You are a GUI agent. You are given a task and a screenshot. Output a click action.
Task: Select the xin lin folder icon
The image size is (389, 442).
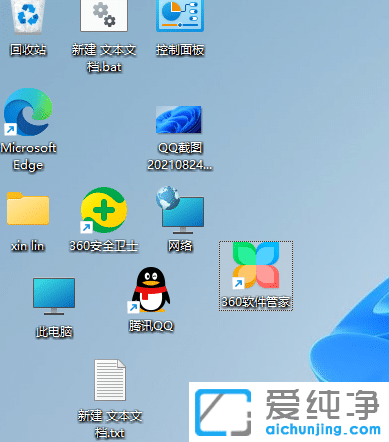pyautogui.click(x=28, y=208)
